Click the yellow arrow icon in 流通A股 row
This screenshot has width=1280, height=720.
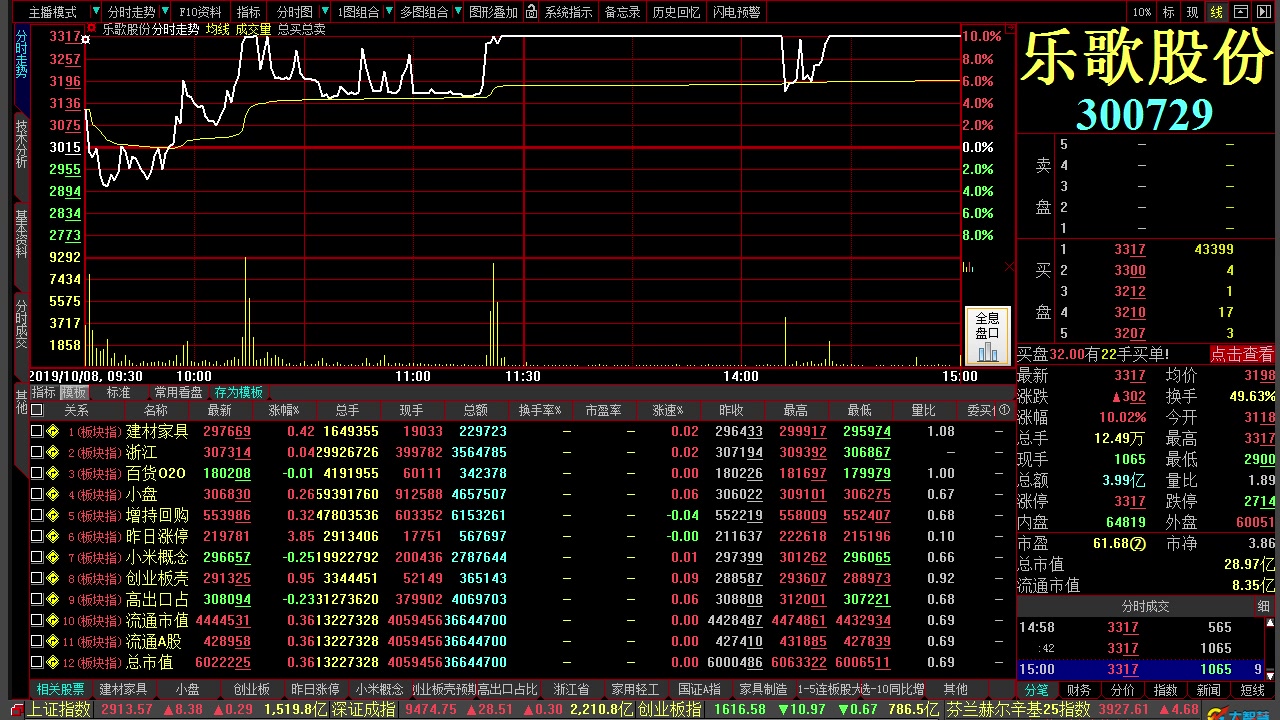[53, 641]
